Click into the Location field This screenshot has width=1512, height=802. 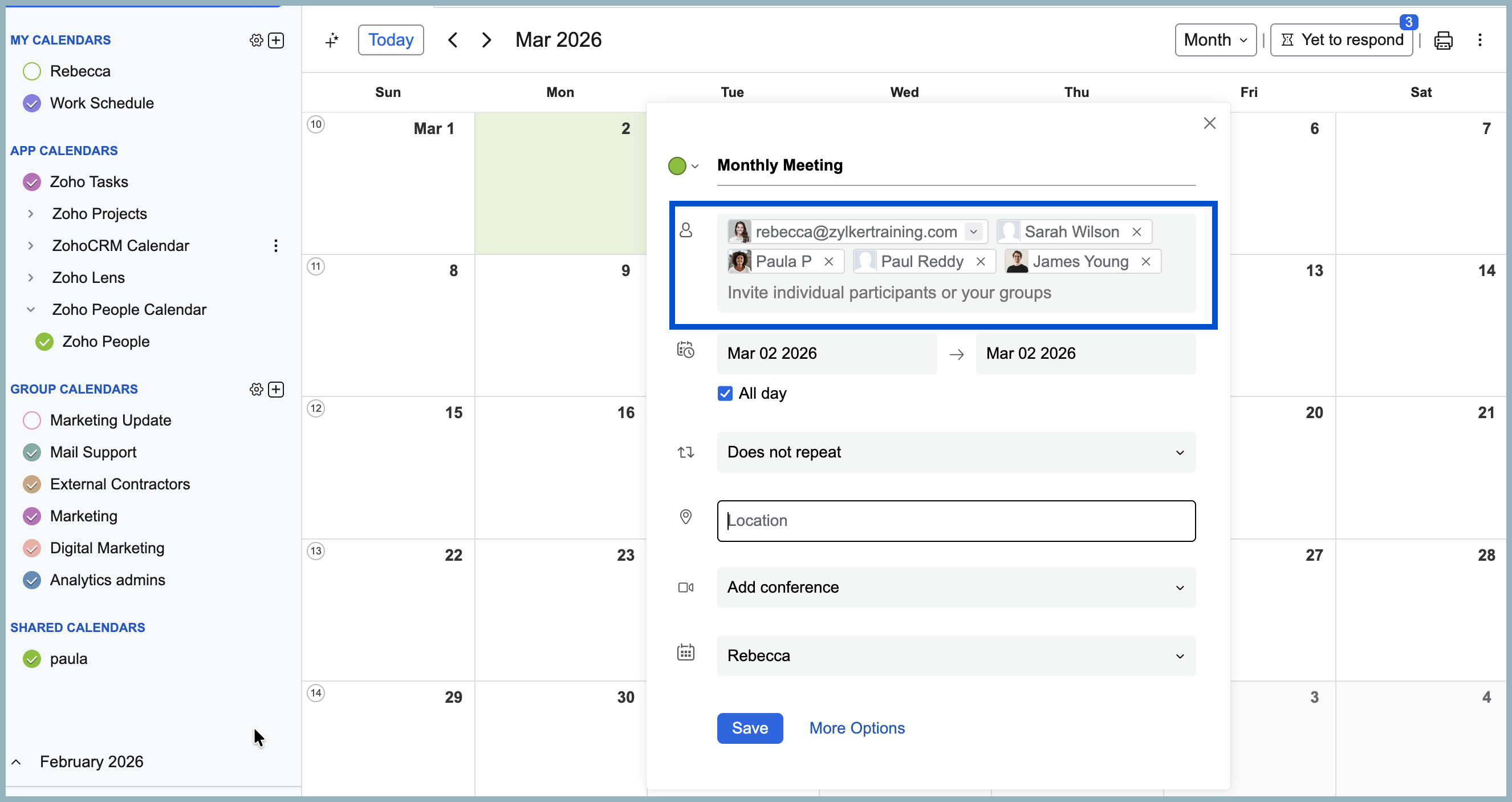(956, 521)
